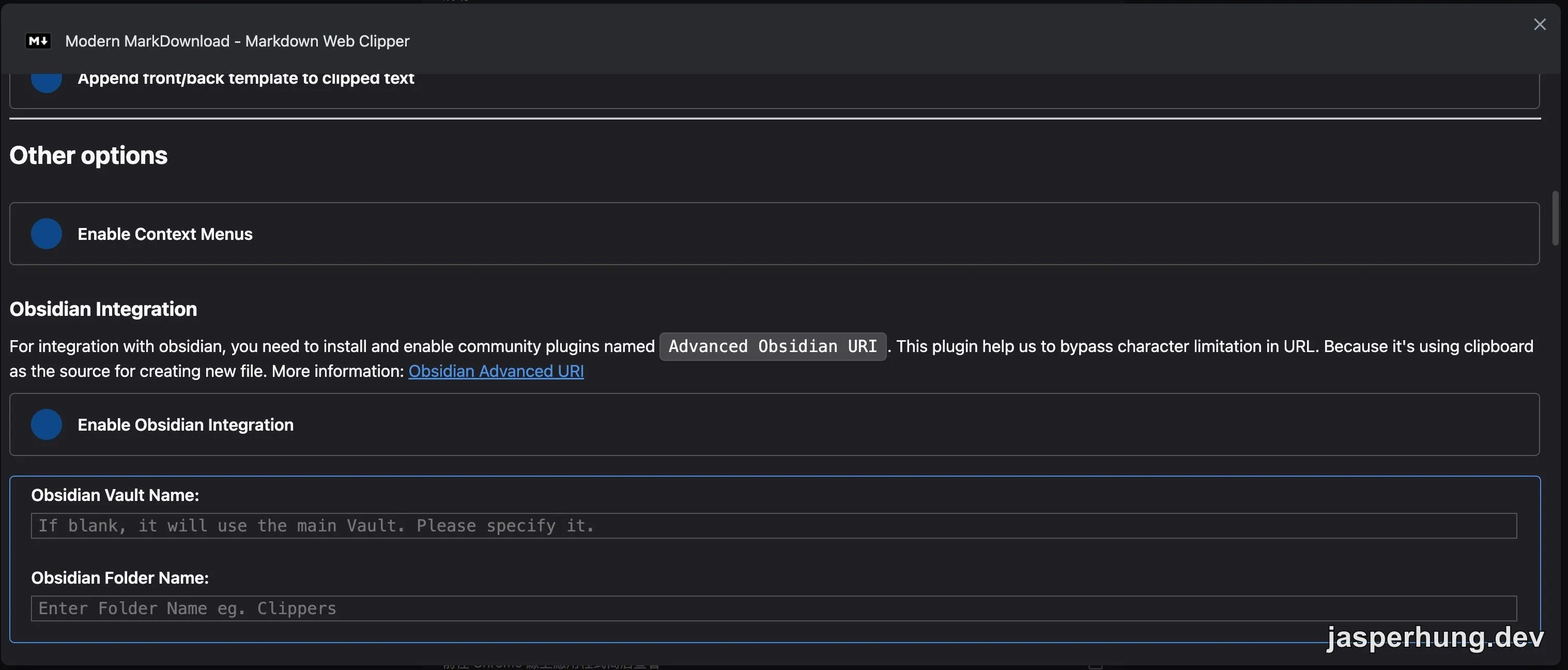Screen dimensions: 1568x670
Task: Click the Obsidian Folder Name label
Action: click(120, 578)
